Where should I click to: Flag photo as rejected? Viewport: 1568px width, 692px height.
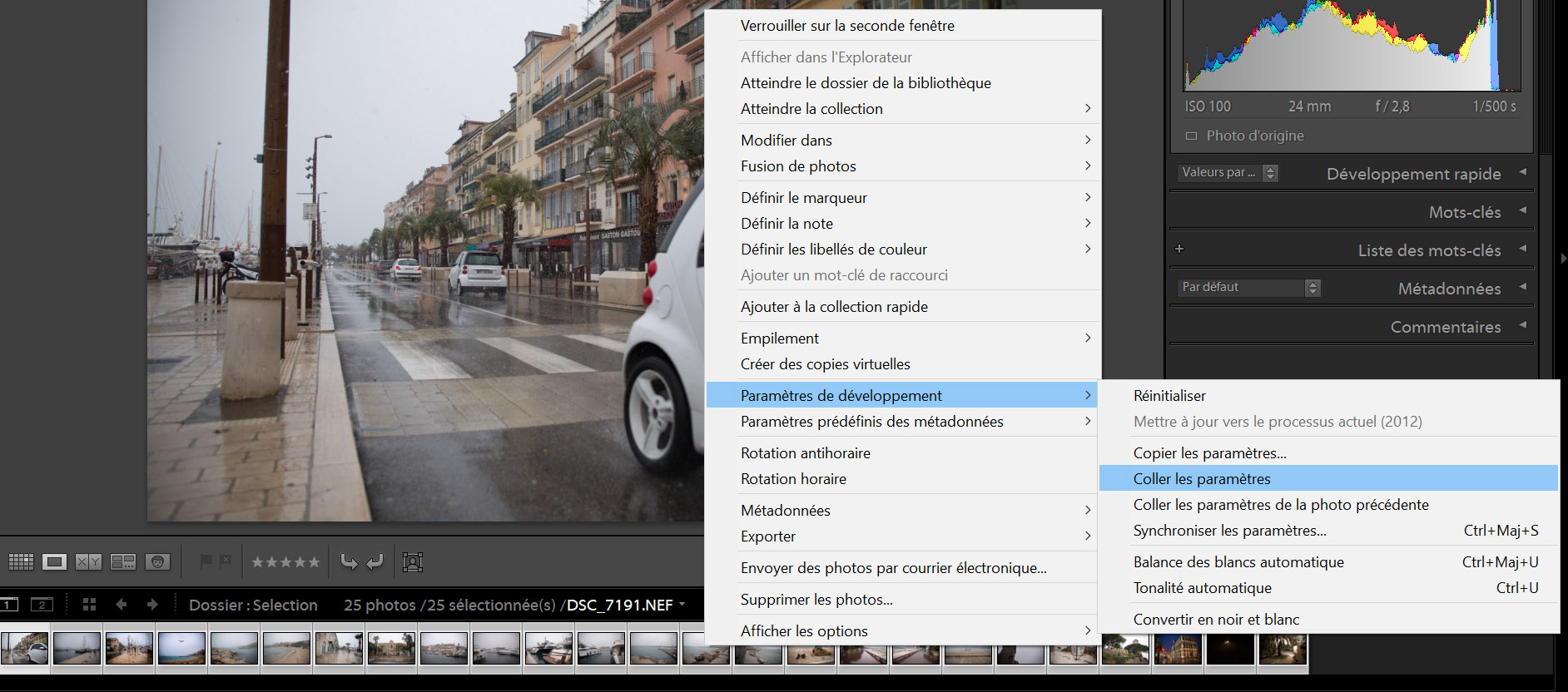tap(226, 561)
